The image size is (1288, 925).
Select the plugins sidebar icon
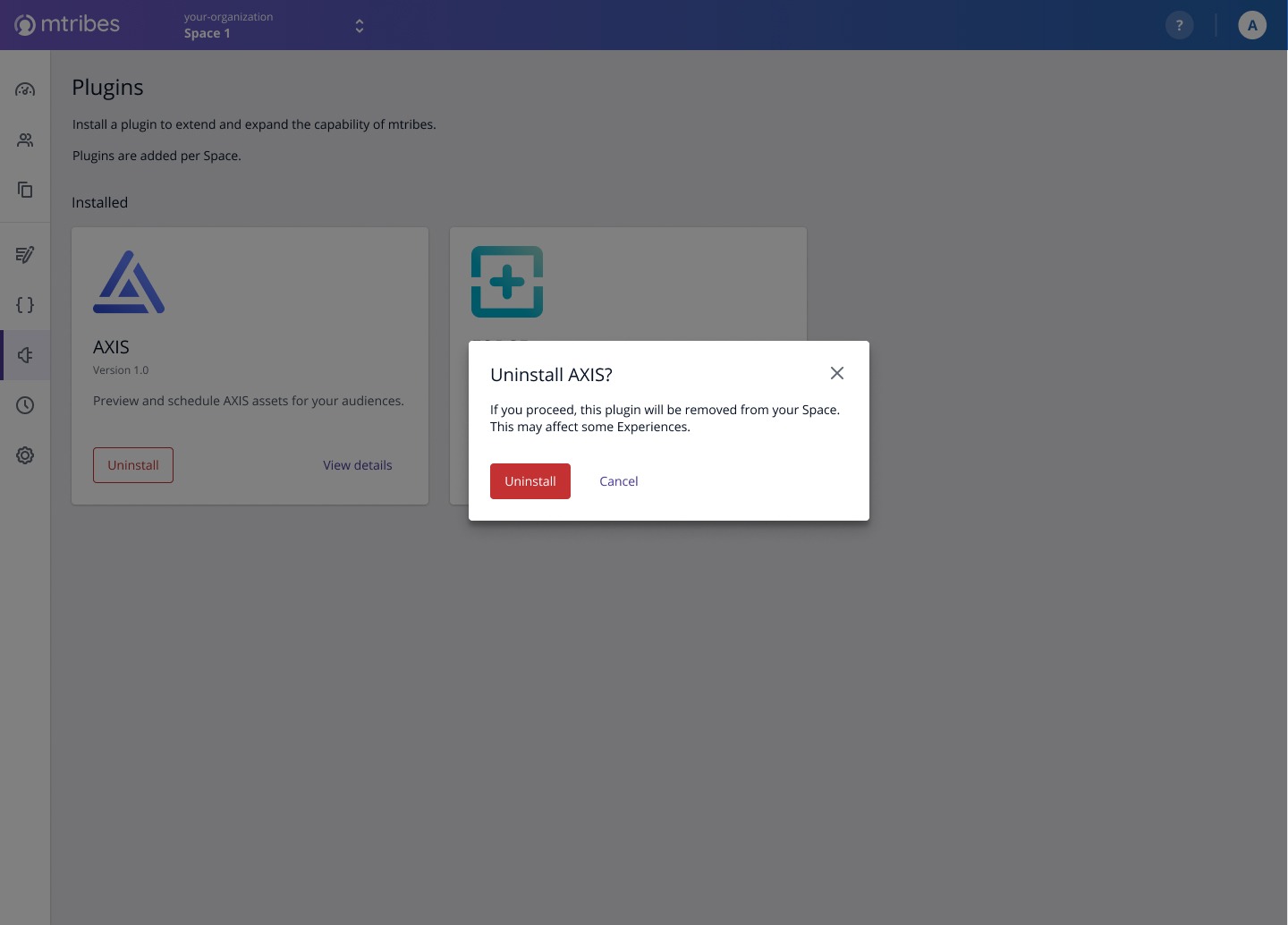[25, 355]
